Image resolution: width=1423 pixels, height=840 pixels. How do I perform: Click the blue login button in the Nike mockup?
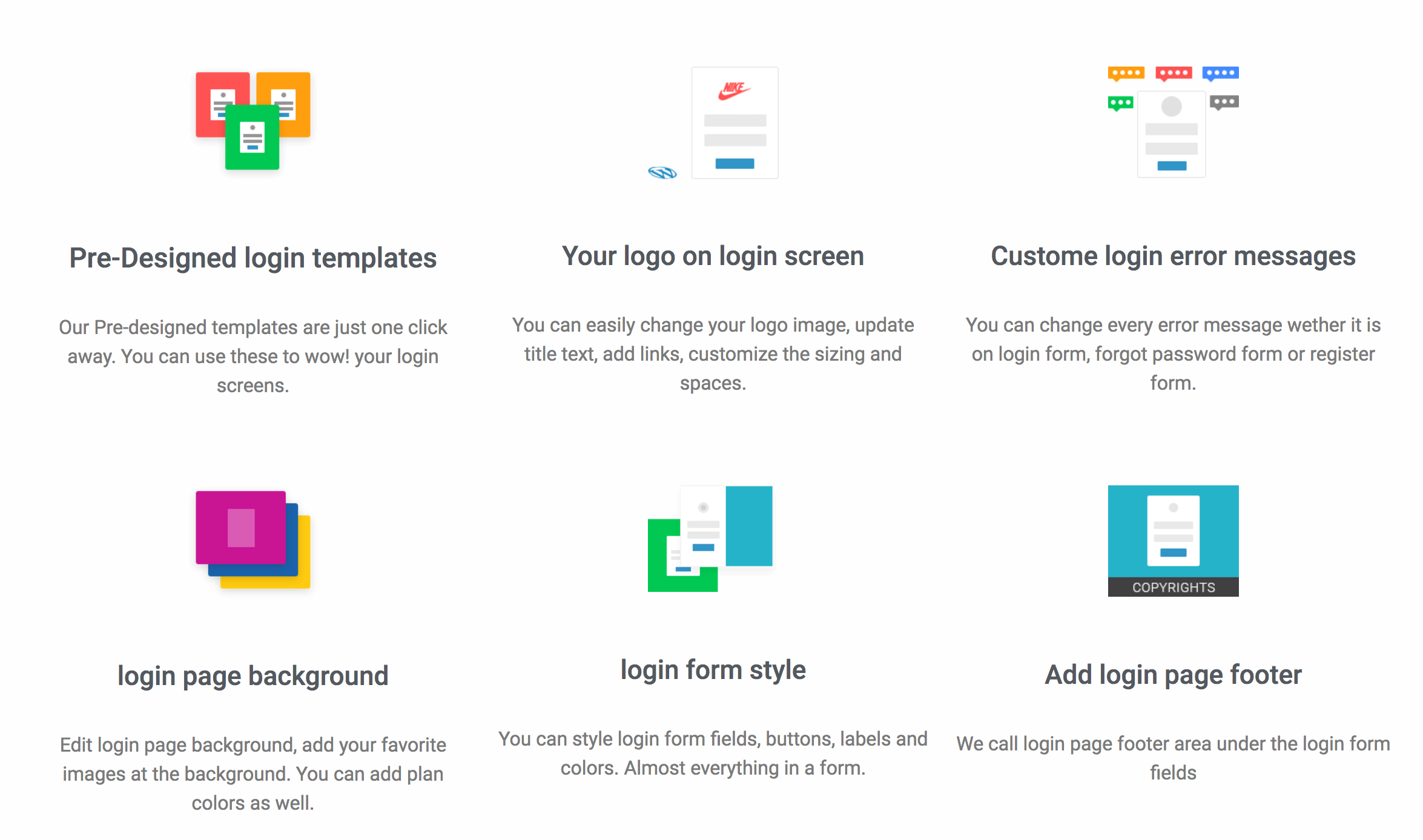coord(734,162)
